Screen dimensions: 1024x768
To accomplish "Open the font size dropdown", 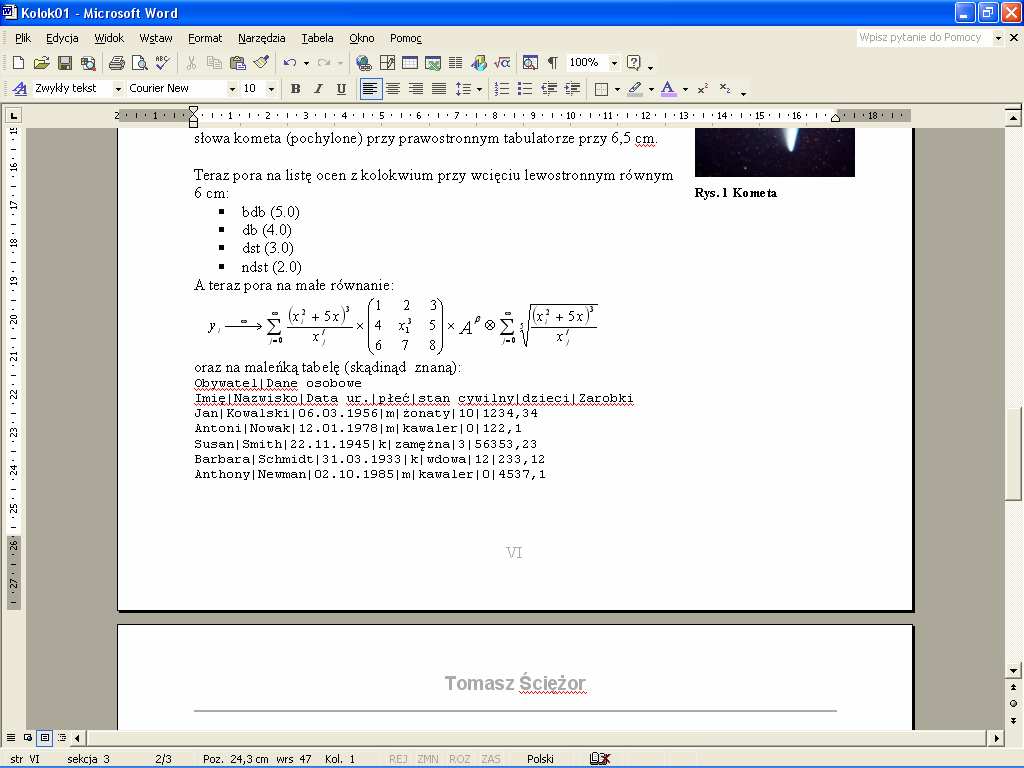I will [271, 88].
